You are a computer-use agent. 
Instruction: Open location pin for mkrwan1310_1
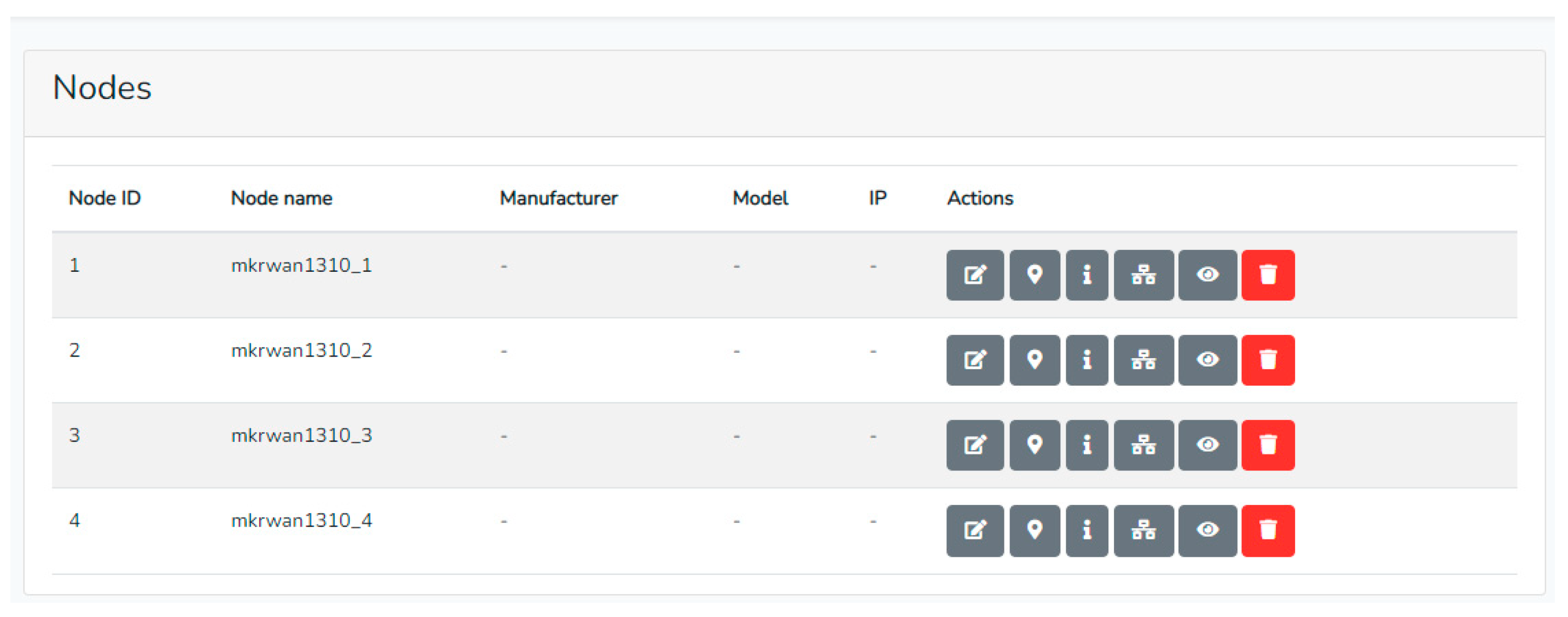[x=1034, y=275]
